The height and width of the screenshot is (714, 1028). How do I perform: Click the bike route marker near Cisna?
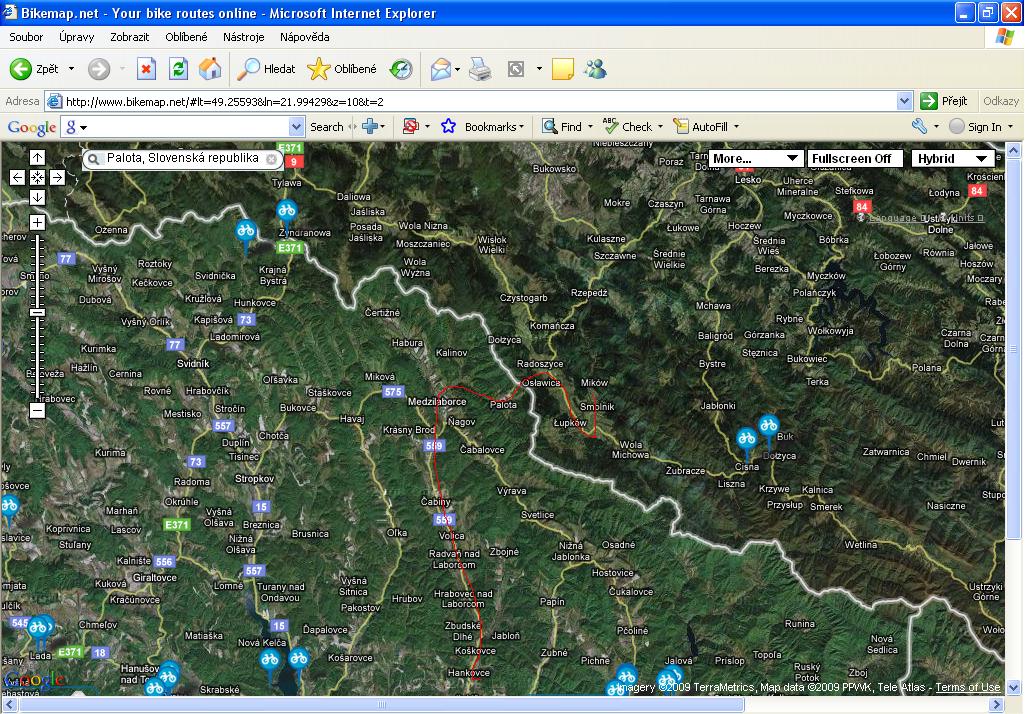coord(746,438)
